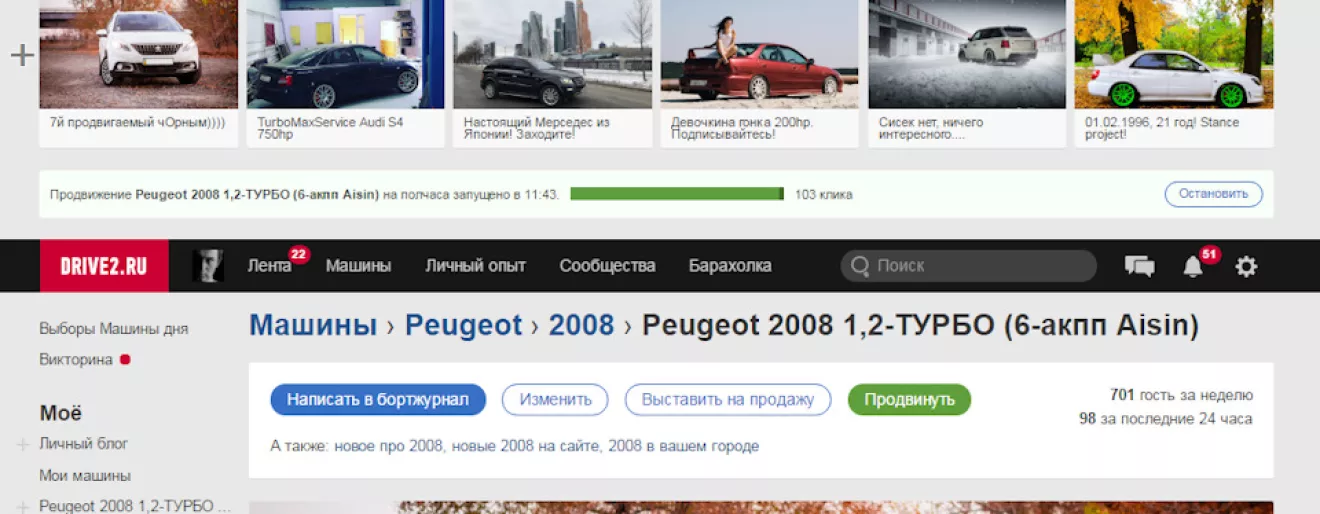Open Личный блог sidebar link
The height and width of the screenshot is (514, 1320).
(84, 444)
